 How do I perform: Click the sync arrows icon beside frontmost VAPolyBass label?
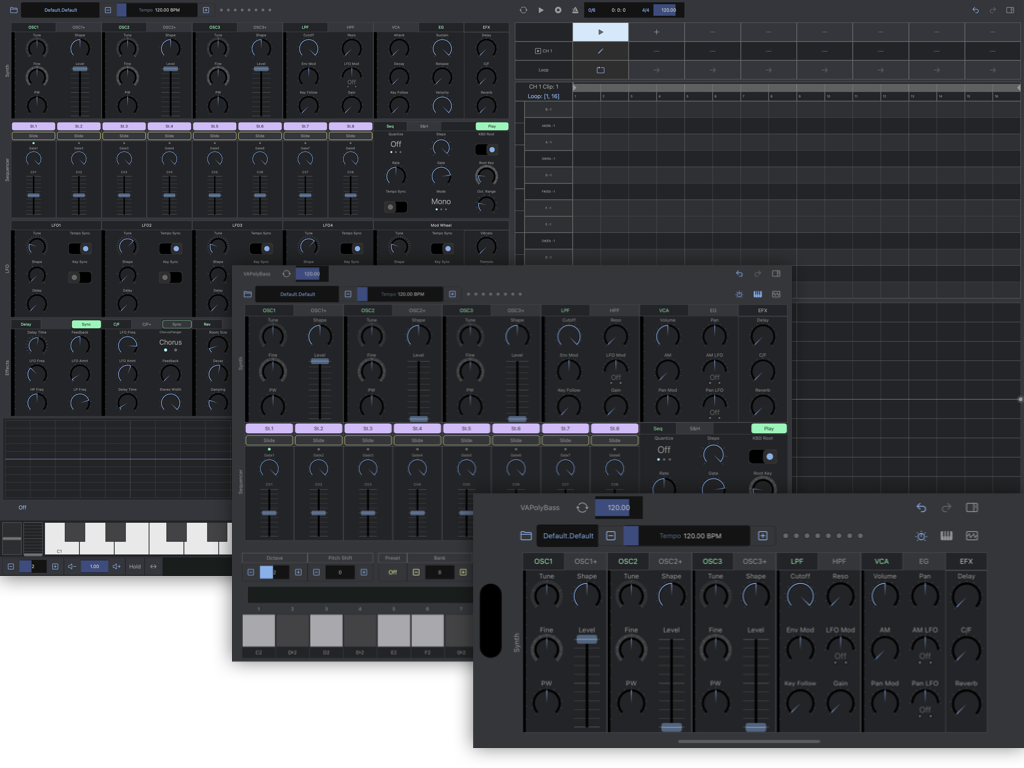[x=582, y=508]
